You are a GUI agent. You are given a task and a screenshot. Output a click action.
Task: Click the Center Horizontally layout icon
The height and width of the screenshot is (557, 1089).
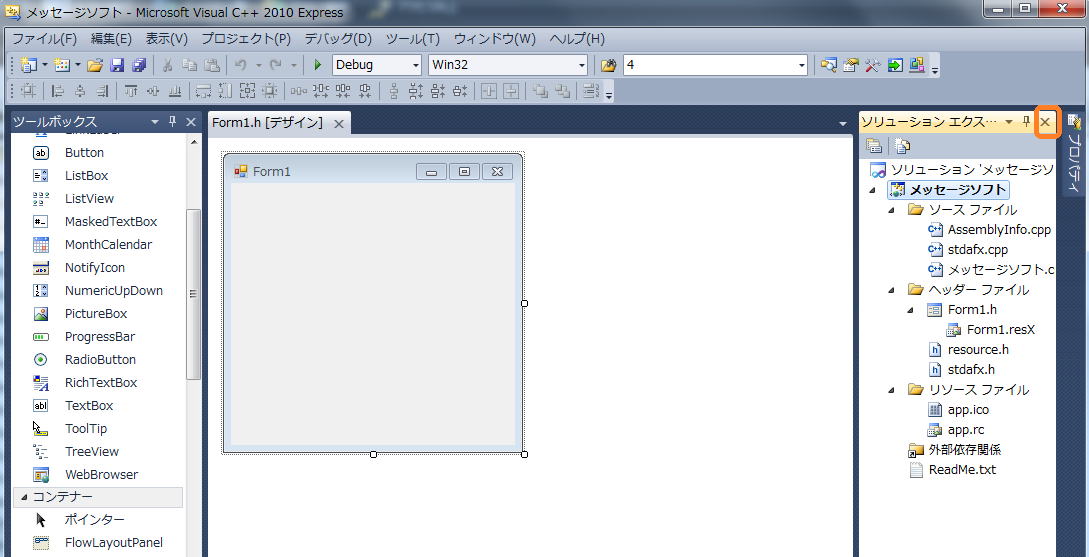coord(489,91)
